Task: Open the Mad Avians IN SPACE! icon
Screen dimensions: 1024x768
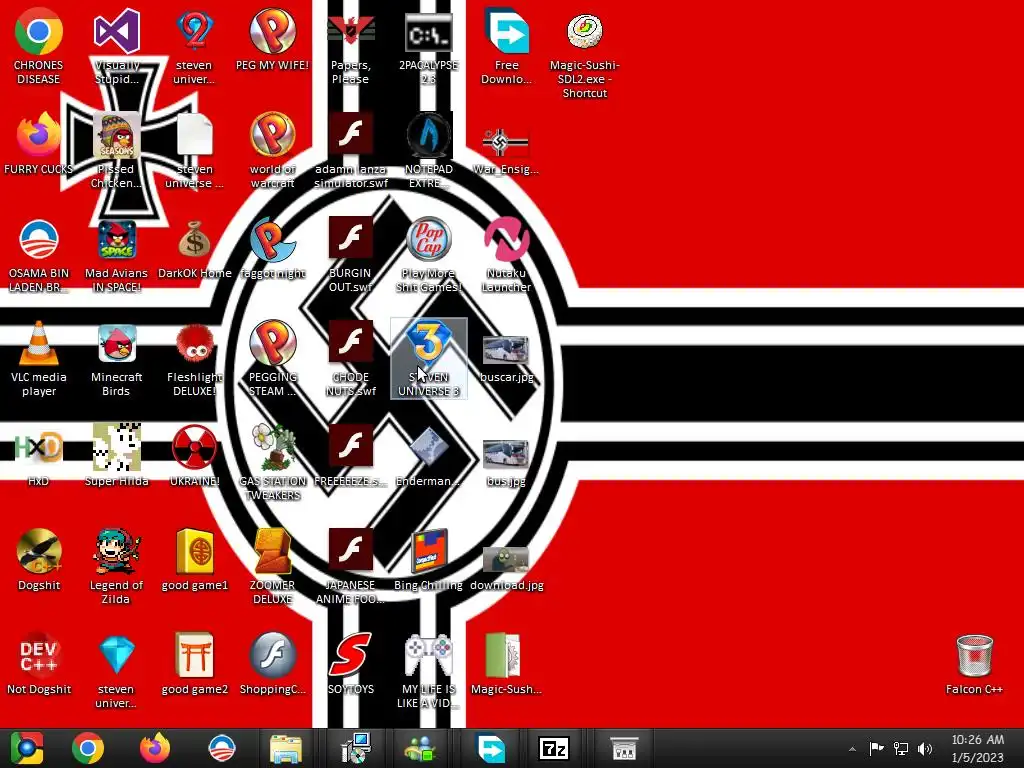Action: pyautogui.click(x=116, y=255)
